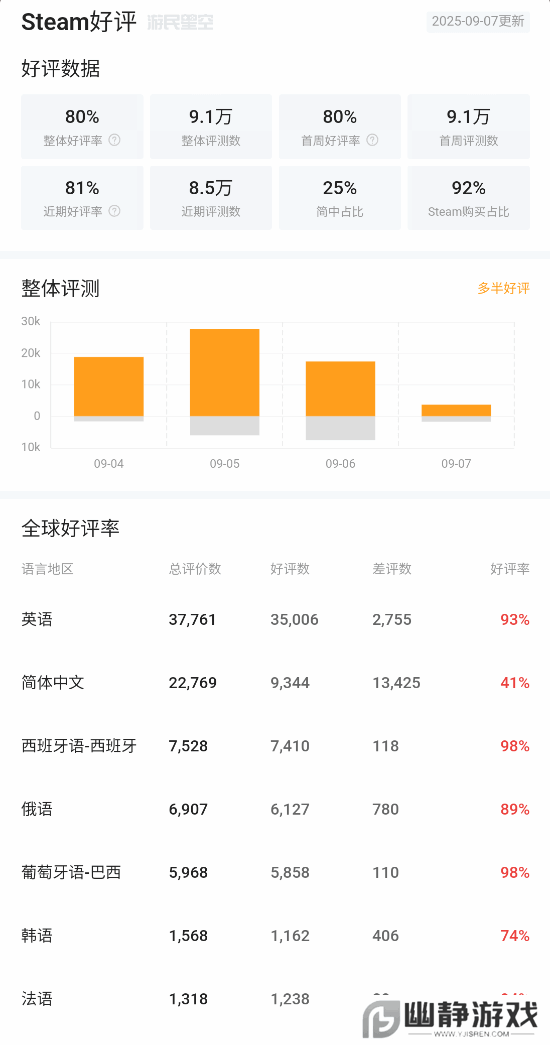This screenshot has height=1045, width=550.
Task: Click the 5,858 positive reviews value
Action: (x=290, y=872)
